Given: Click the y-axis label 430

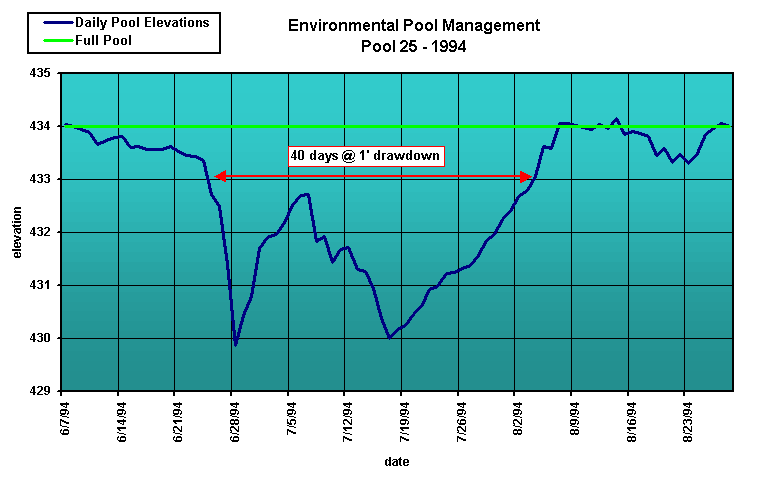Looking at the screenshot, I should pyautogui.click(x=40, y=338).
